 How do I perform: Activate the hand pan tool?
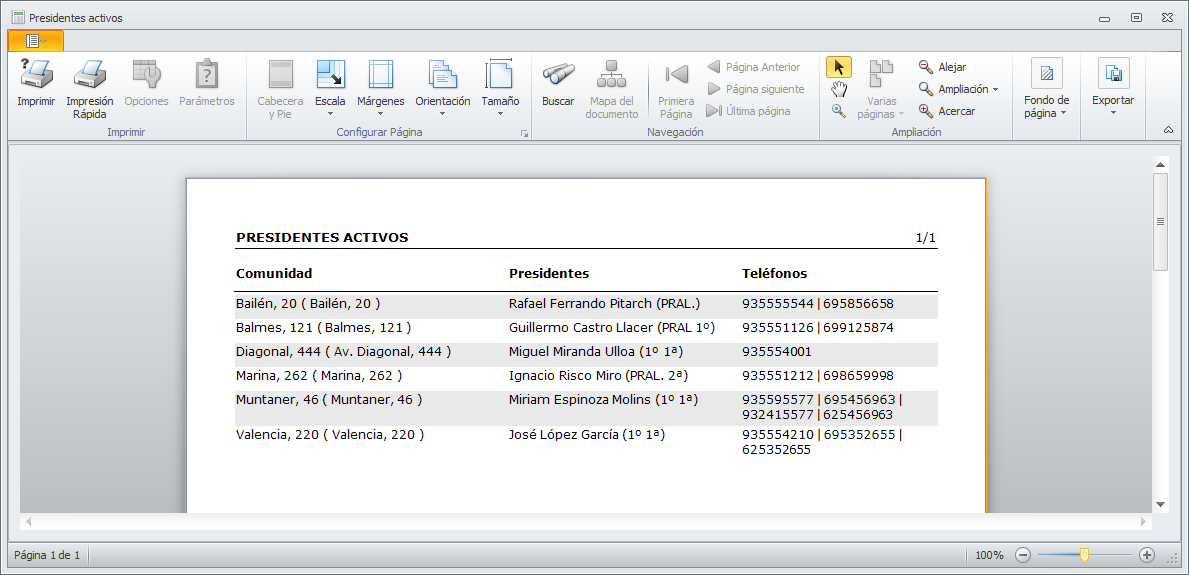(839, 89)
